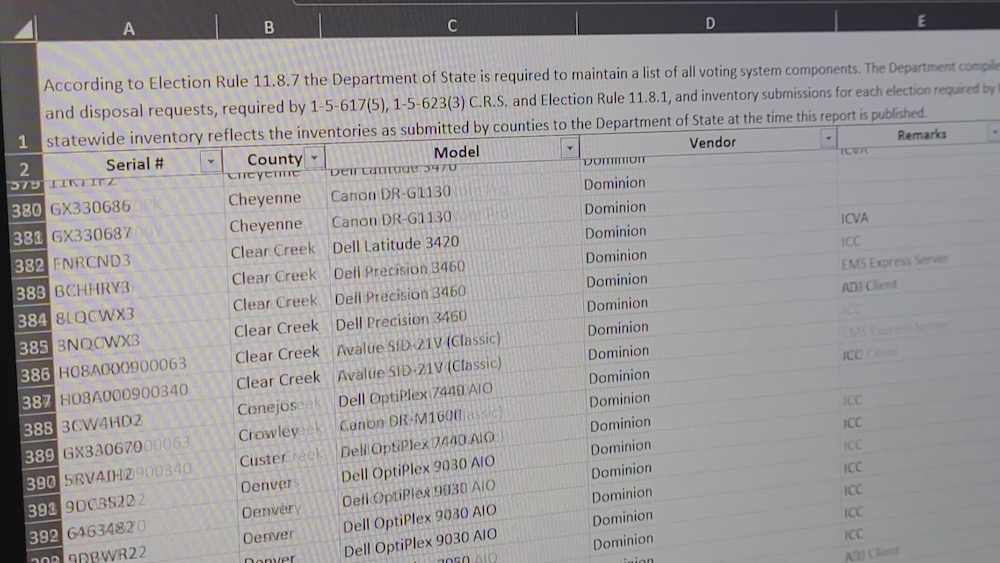The image size is (1000, 563).
Task: Select row 386 header
Action: click(36, 375)
